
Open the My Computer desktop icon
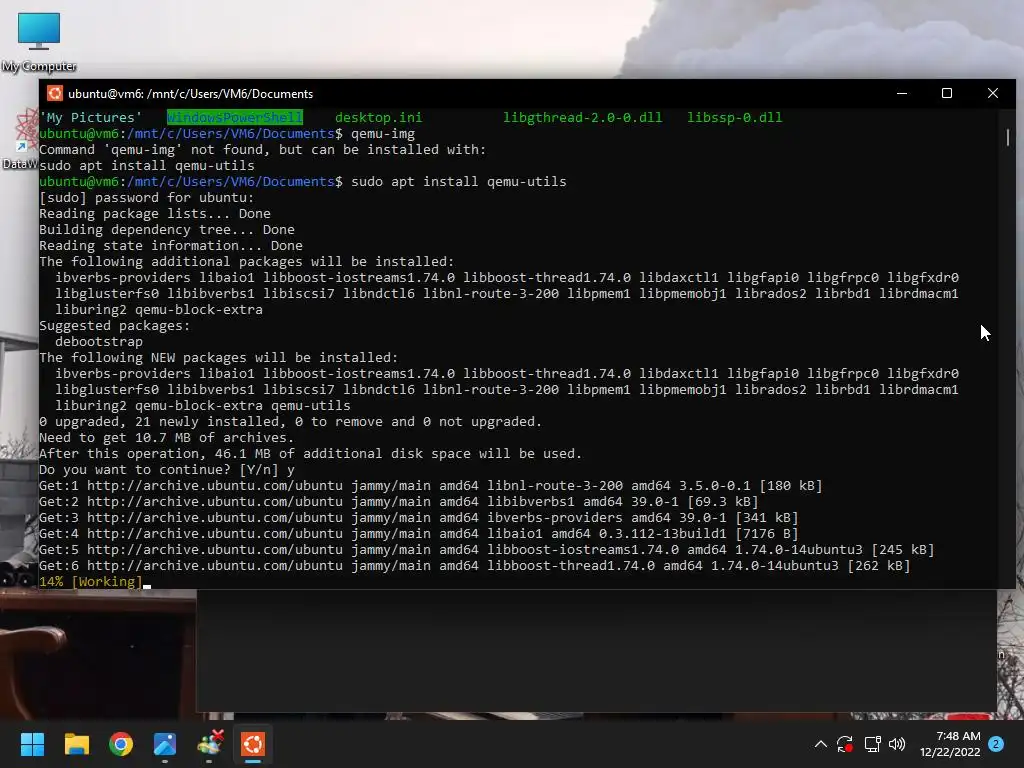point(39,42)
